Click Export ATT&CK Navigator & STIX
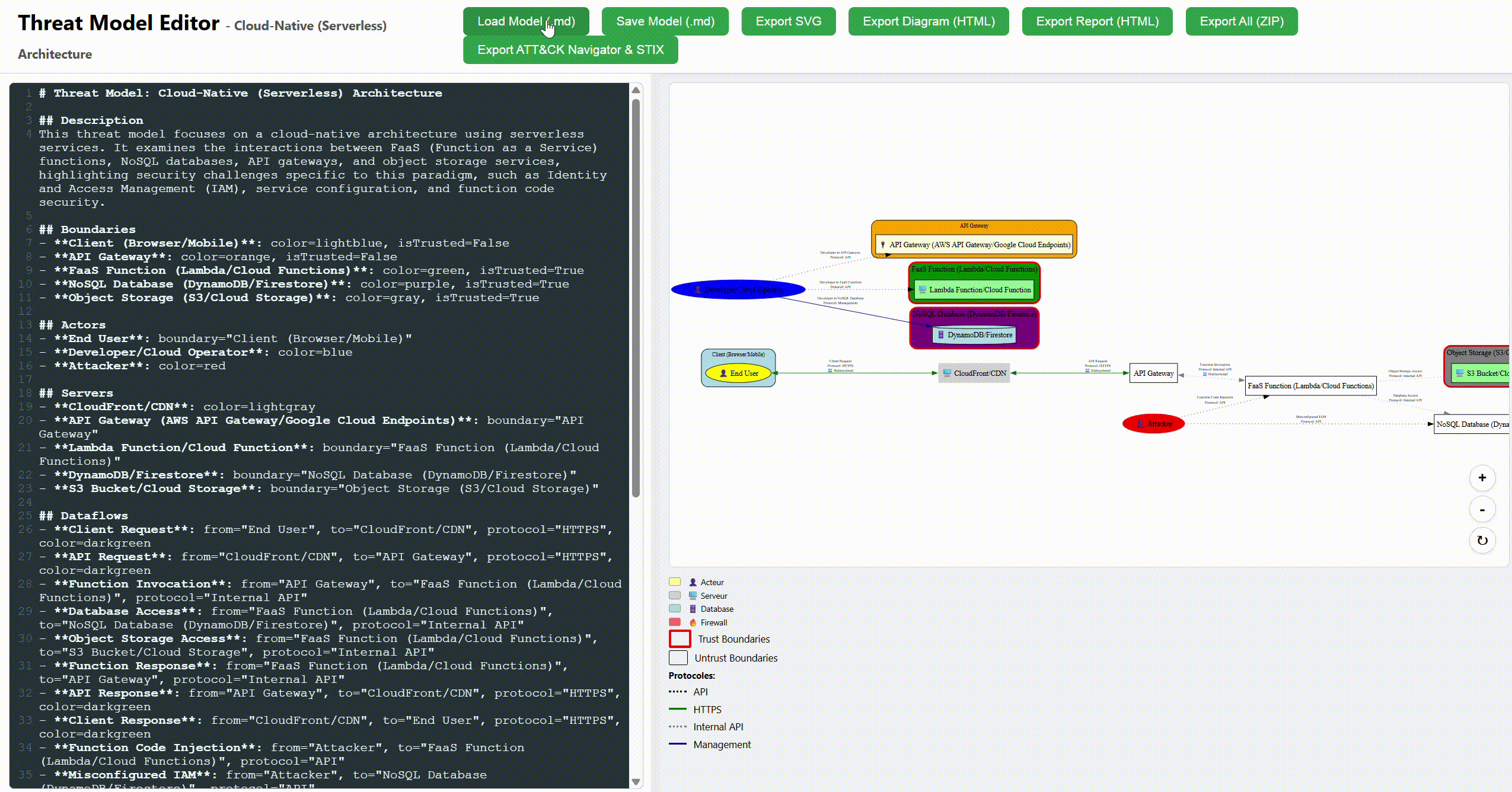 pos(570,50)
